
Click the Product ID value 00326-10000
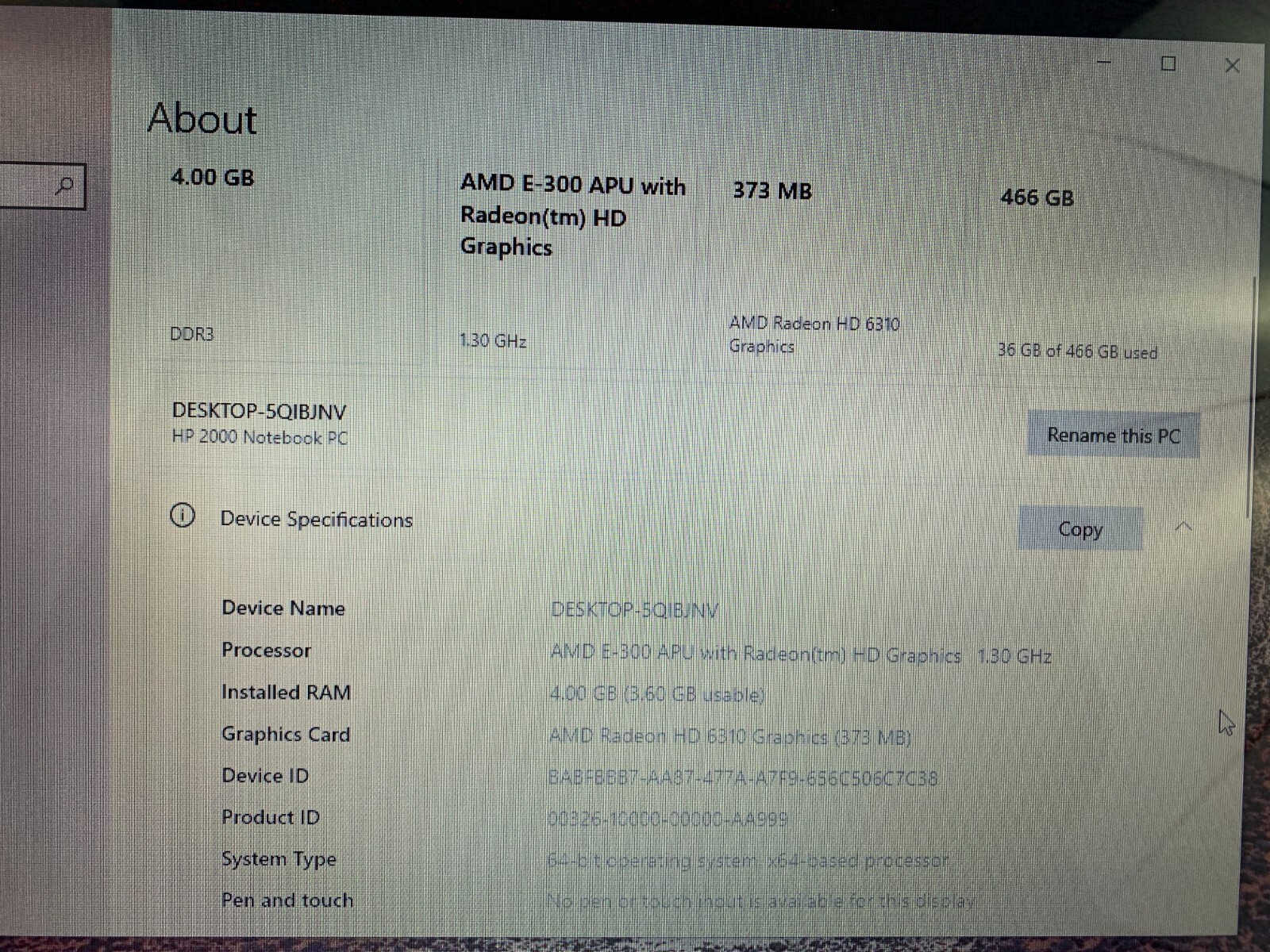click(x=668, y=818)
